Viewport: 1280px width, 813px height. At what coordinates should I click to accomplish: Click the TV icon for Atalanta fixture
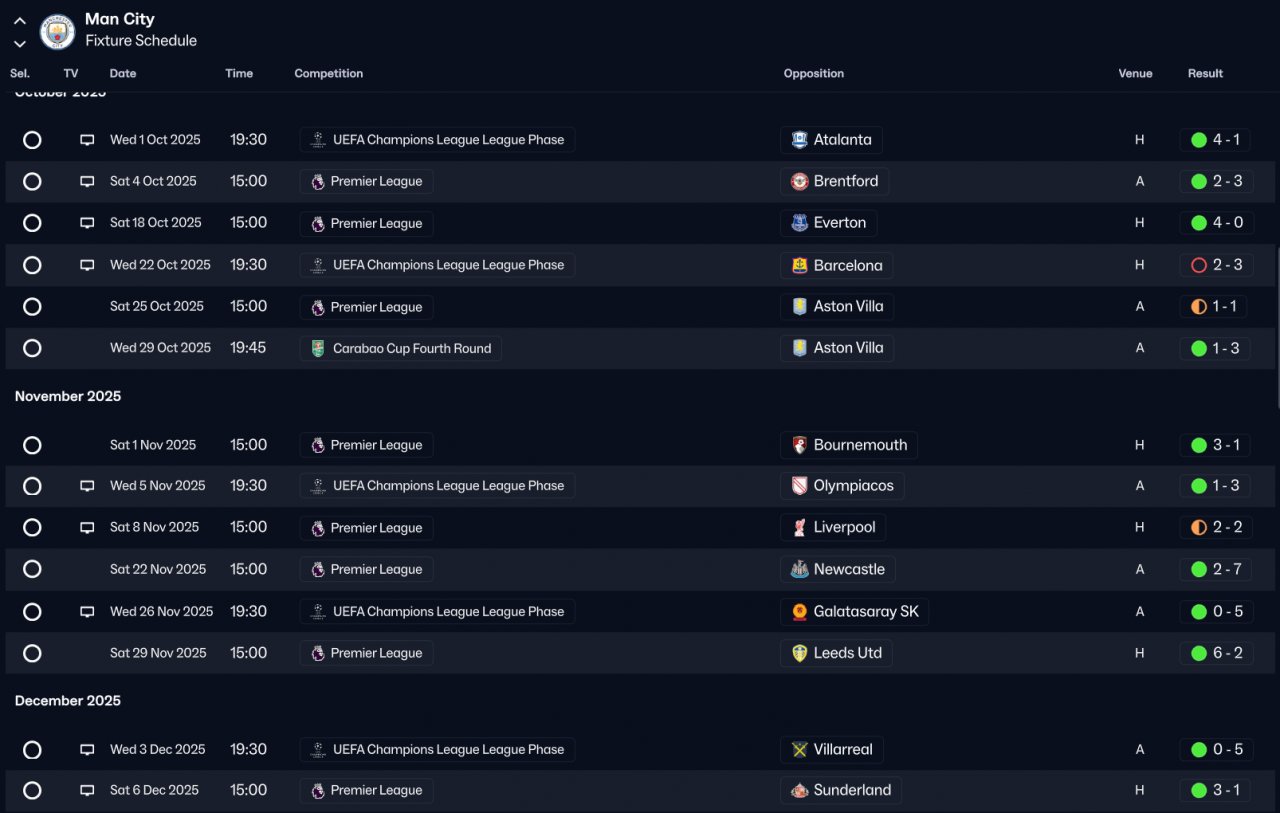click(x=87, y=140)
